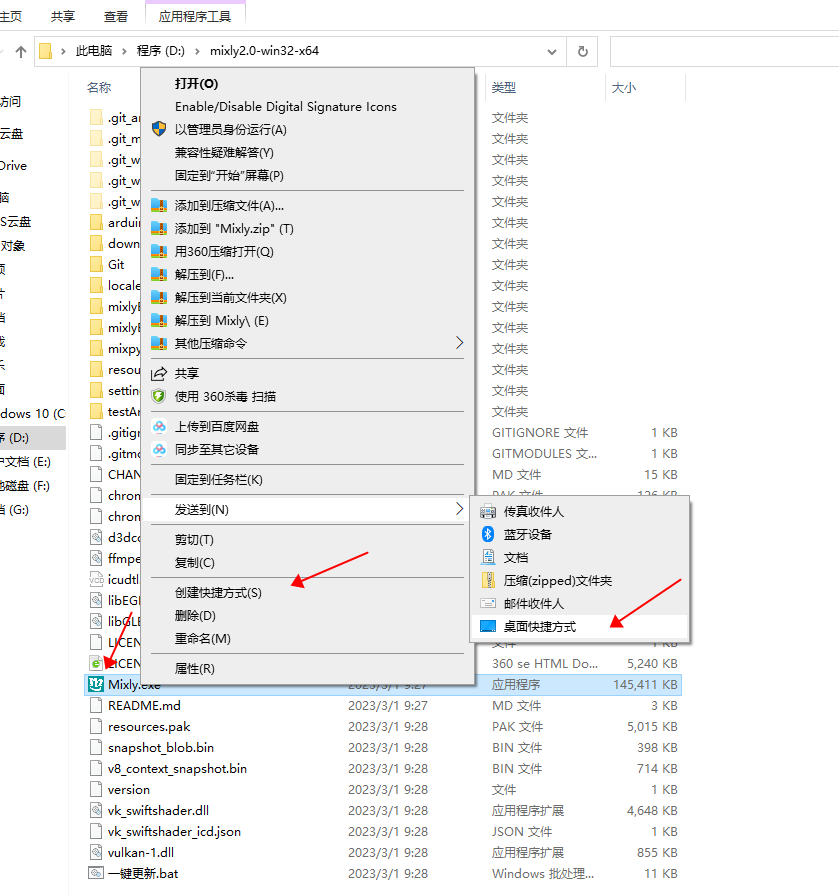839x896 pixels.
Task: Click the refresh button in address bar
Action: (x=582, y=51)
